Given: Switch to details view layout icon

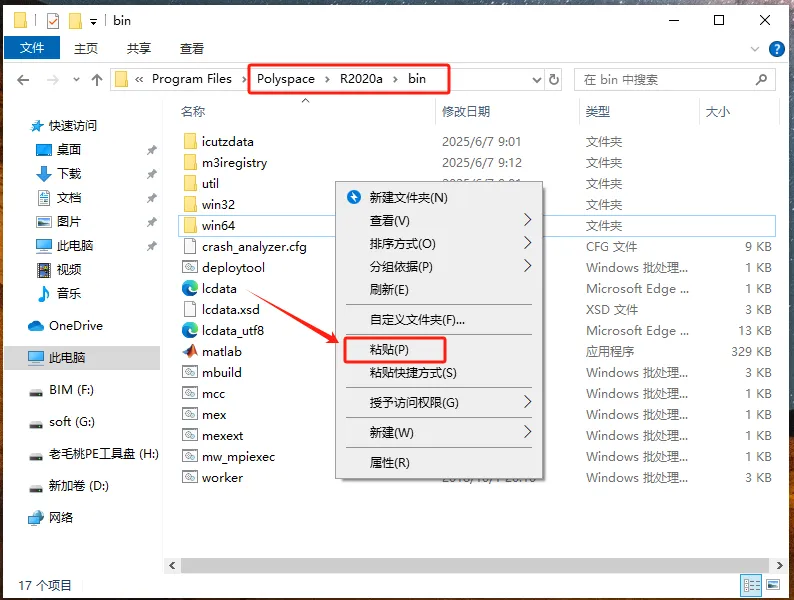Looking at the screenshot, I should (x=751, y=585).
